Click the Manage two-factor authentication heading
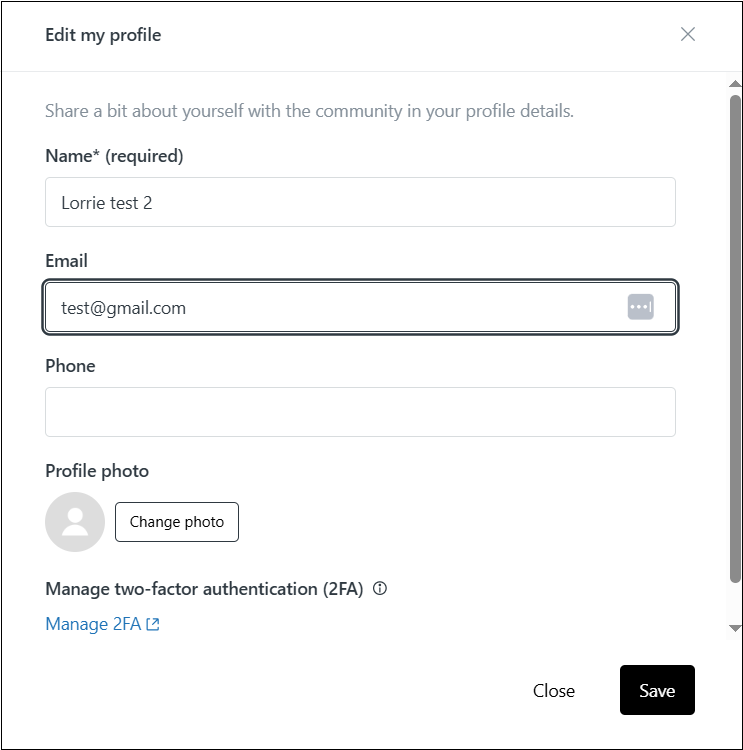Viewport: 743px width, 750px height. click(204, 589)
